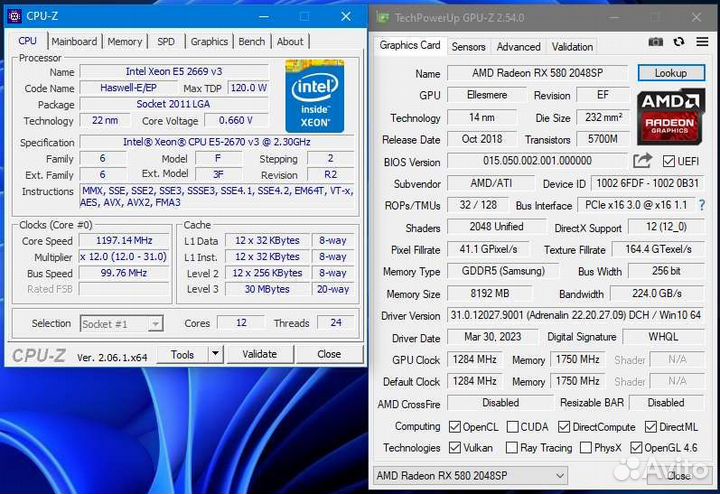Click the Release Date value Oct 2018
Image resolution: width=720 pixels, height=494 pixels.
482,139
